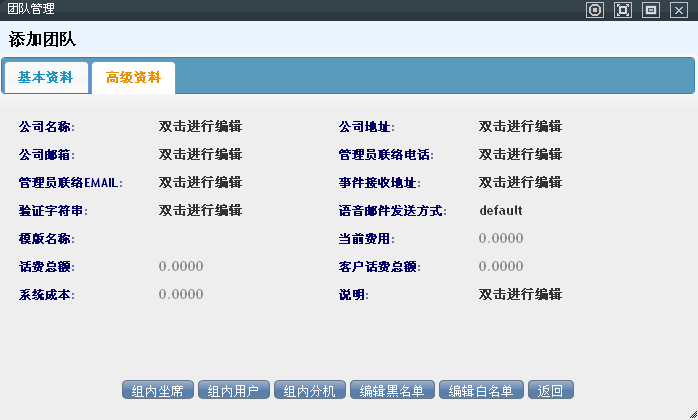The width and height of the screenshot is (698, 420).
Task: Open the 组内坐席 list
Action: point(158,391)
